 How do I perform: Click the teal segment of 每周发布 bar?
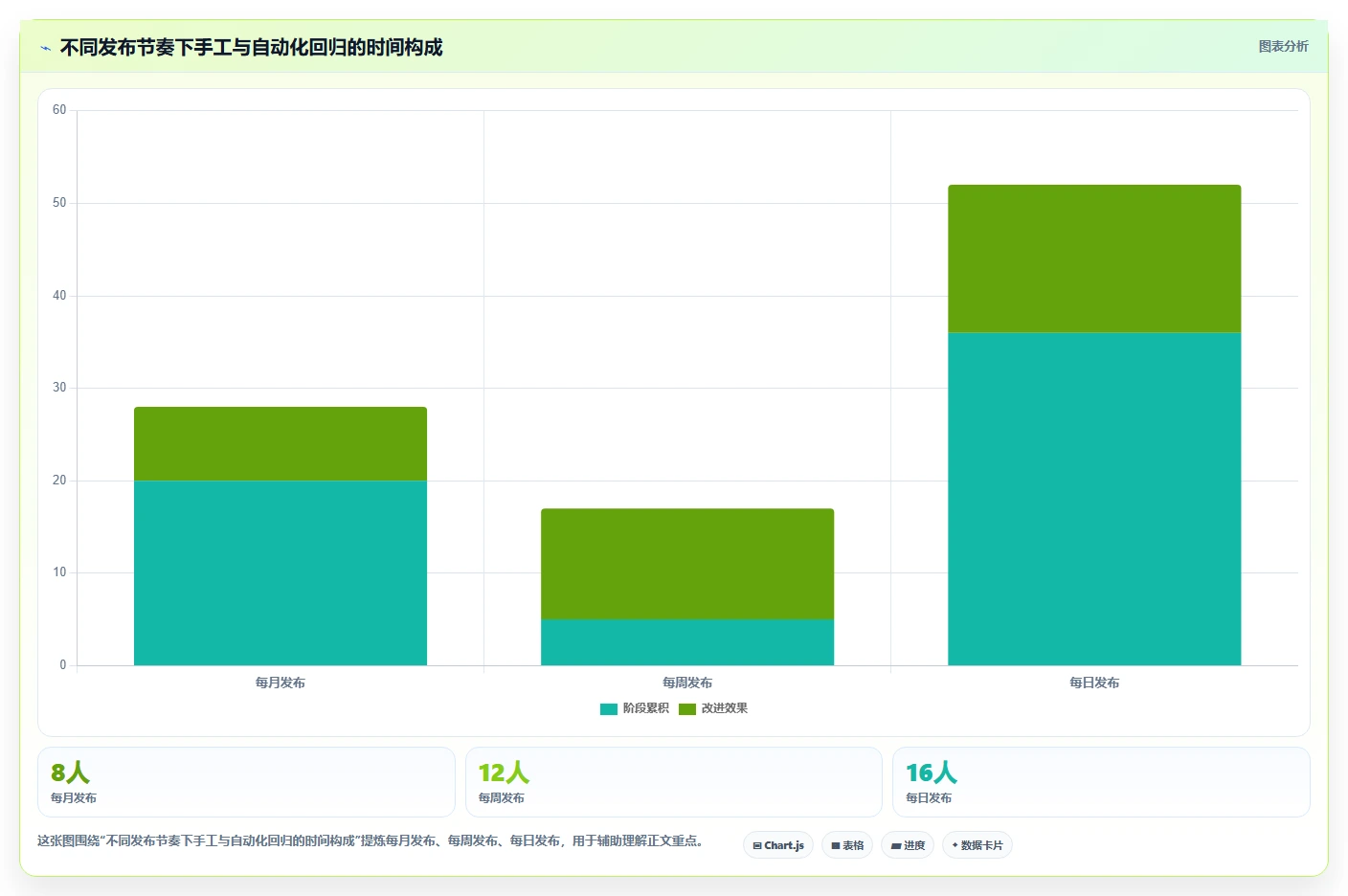point(687,642)
